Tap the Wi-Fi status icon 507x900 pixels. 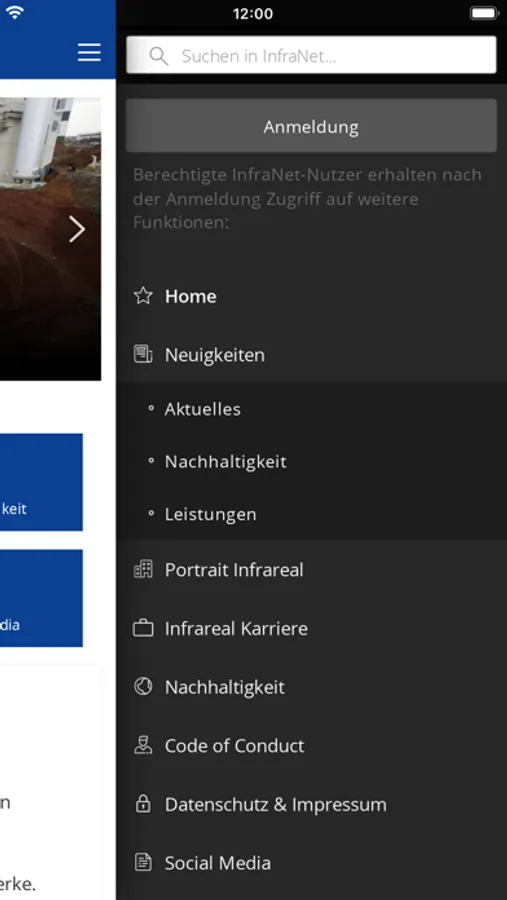coord(14,13)
